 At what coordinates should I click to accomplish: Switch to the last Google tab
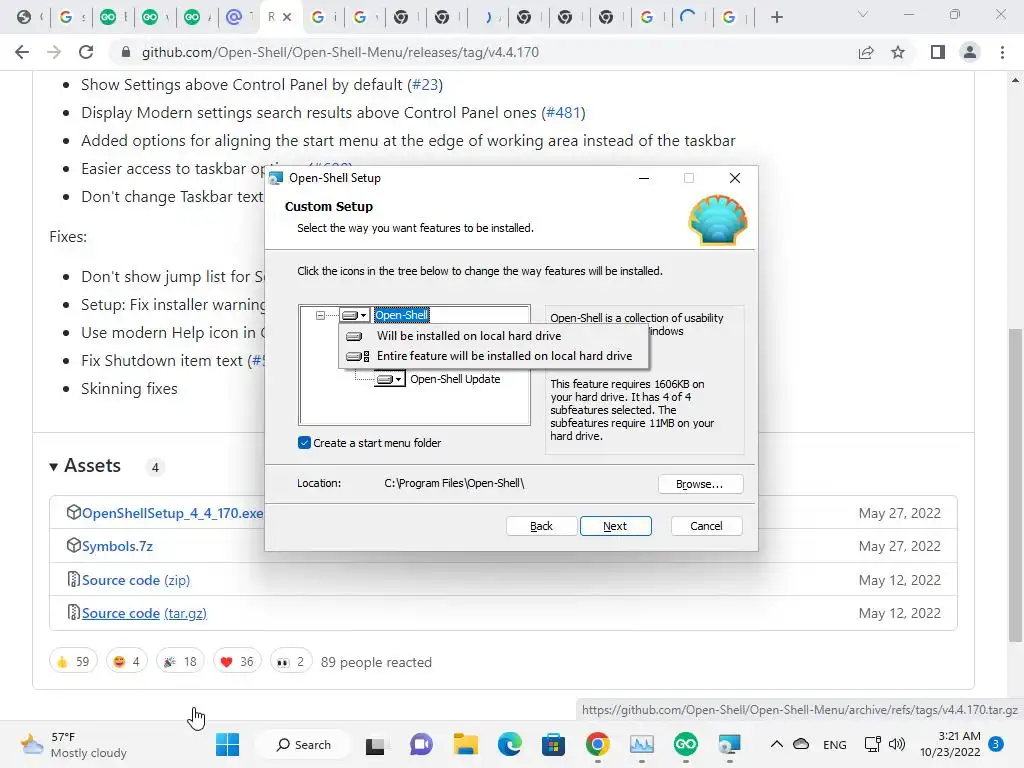pos(729,18)
